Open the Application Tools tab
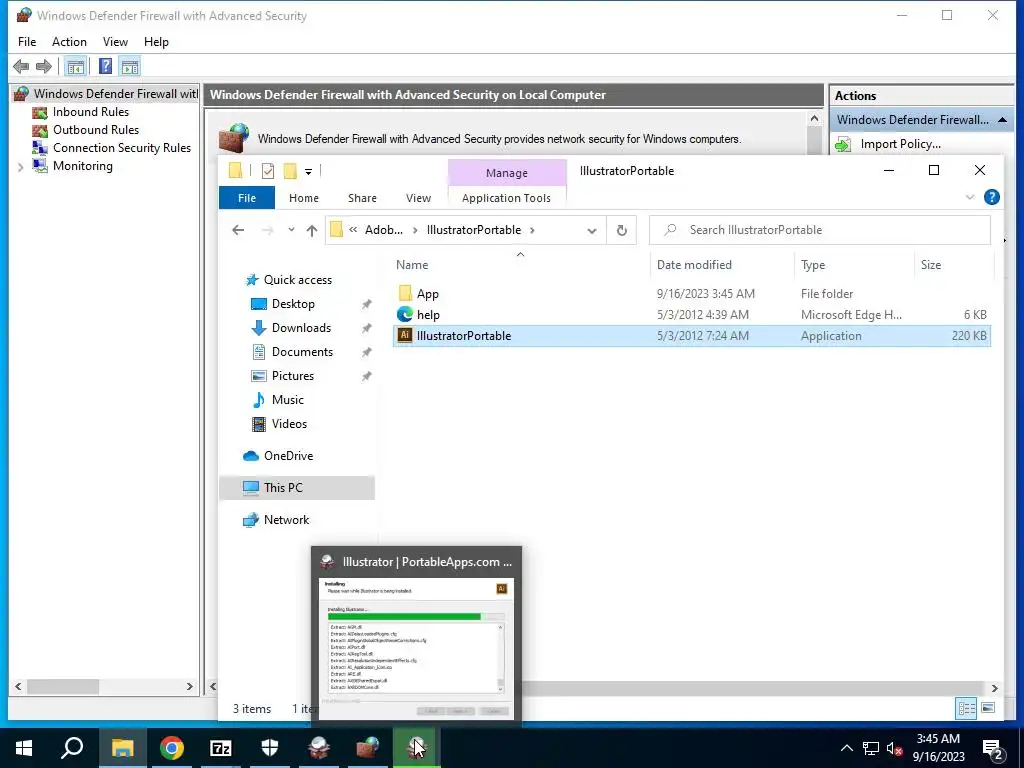1024x768 pixels. click(x=506, y=198)
